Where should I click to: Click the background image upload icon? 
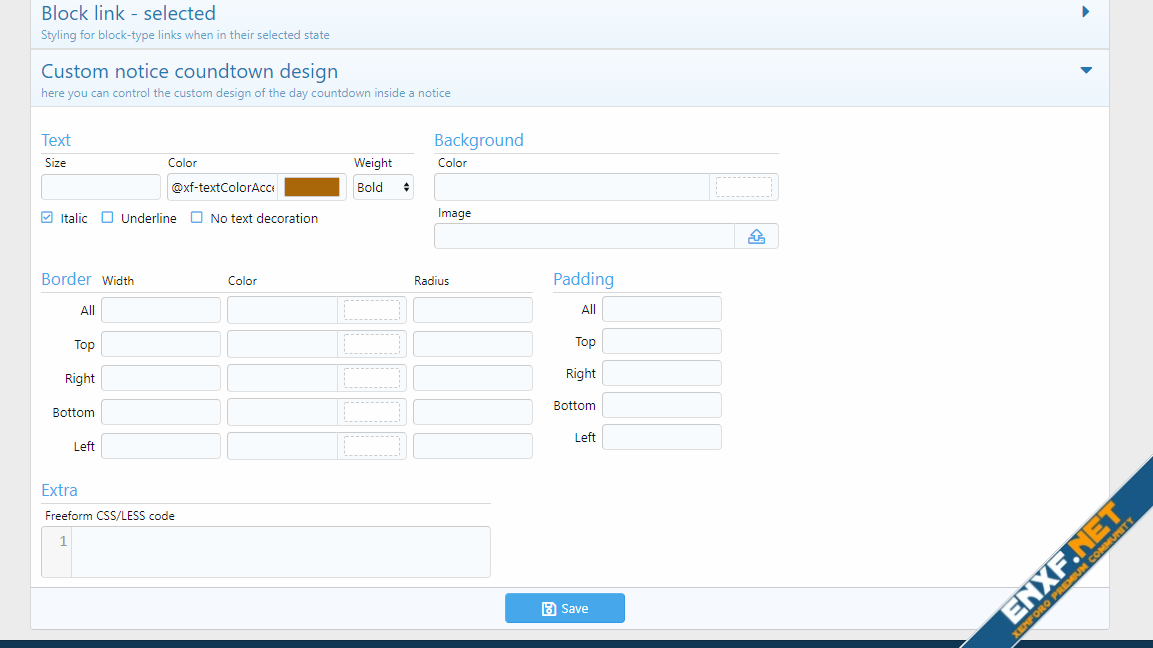point(756,236)
